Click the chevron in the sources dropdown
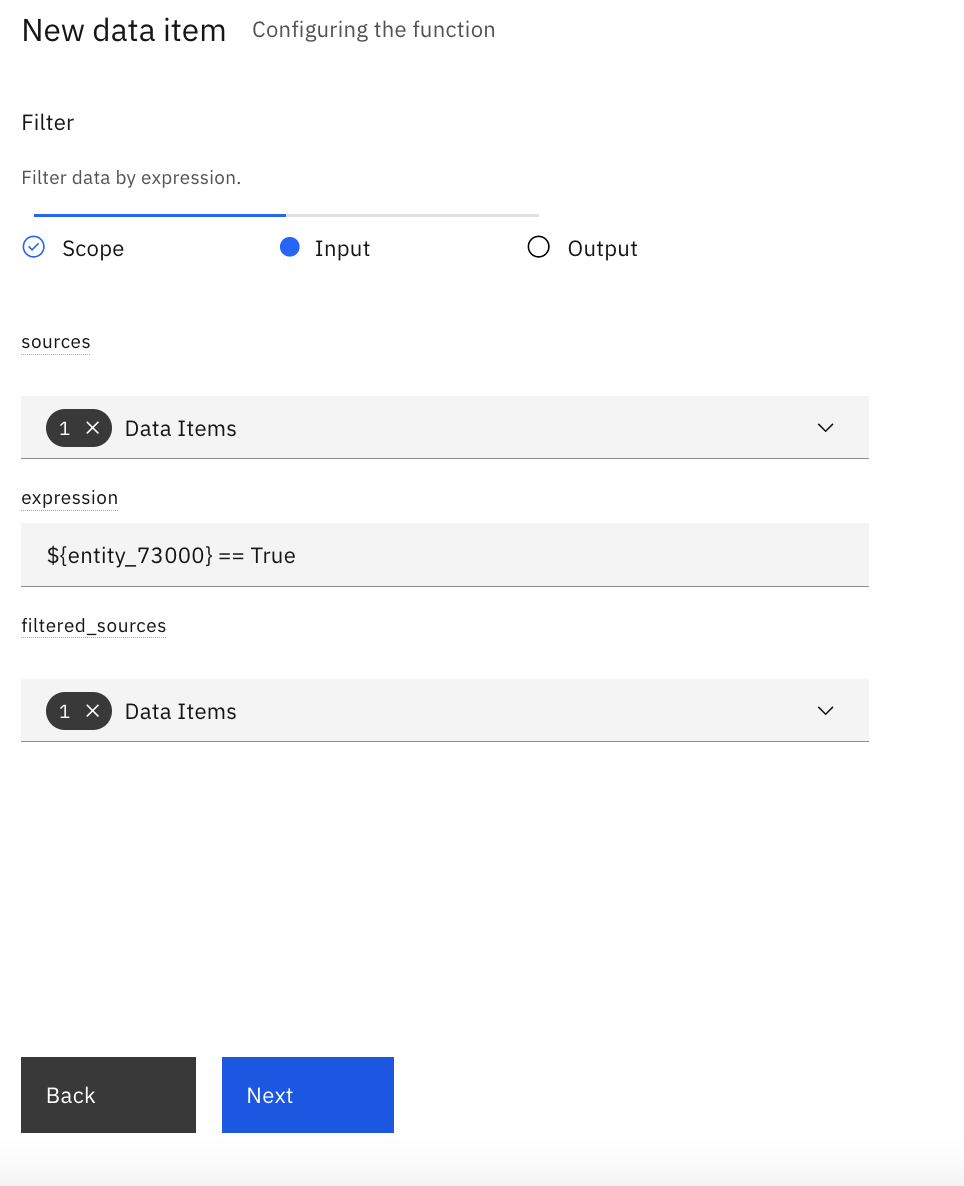This screenshot has width=964, height=1186. pyautogui.click(x=826, y=427)
